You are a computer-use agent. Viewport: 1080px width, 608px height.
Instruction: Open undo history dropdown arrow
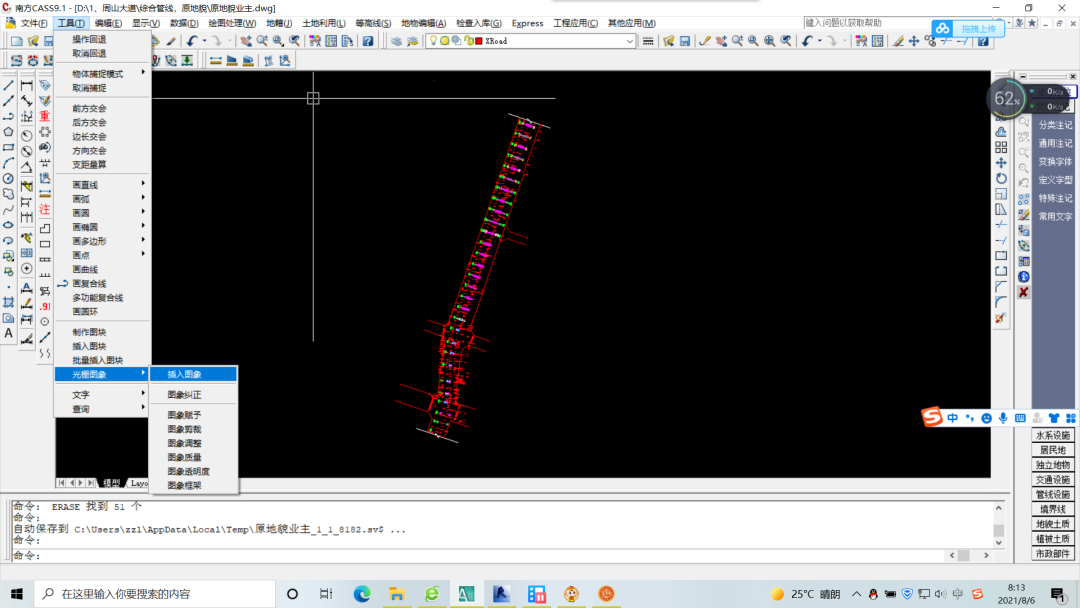tap(205, 41)
